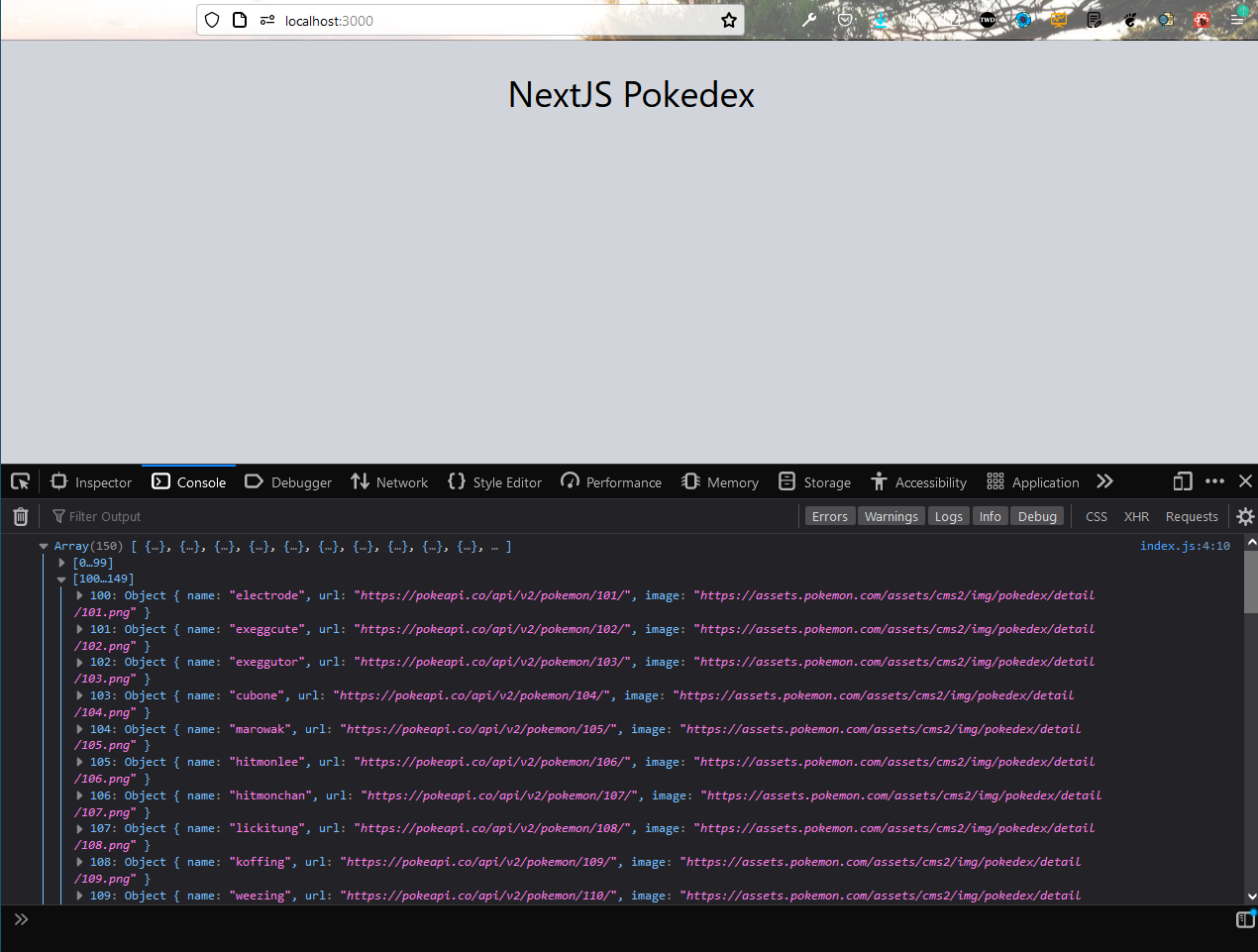Screen dimensions: 1258x952
Task: Enable the XHR filter
Action: [1137, 516]
